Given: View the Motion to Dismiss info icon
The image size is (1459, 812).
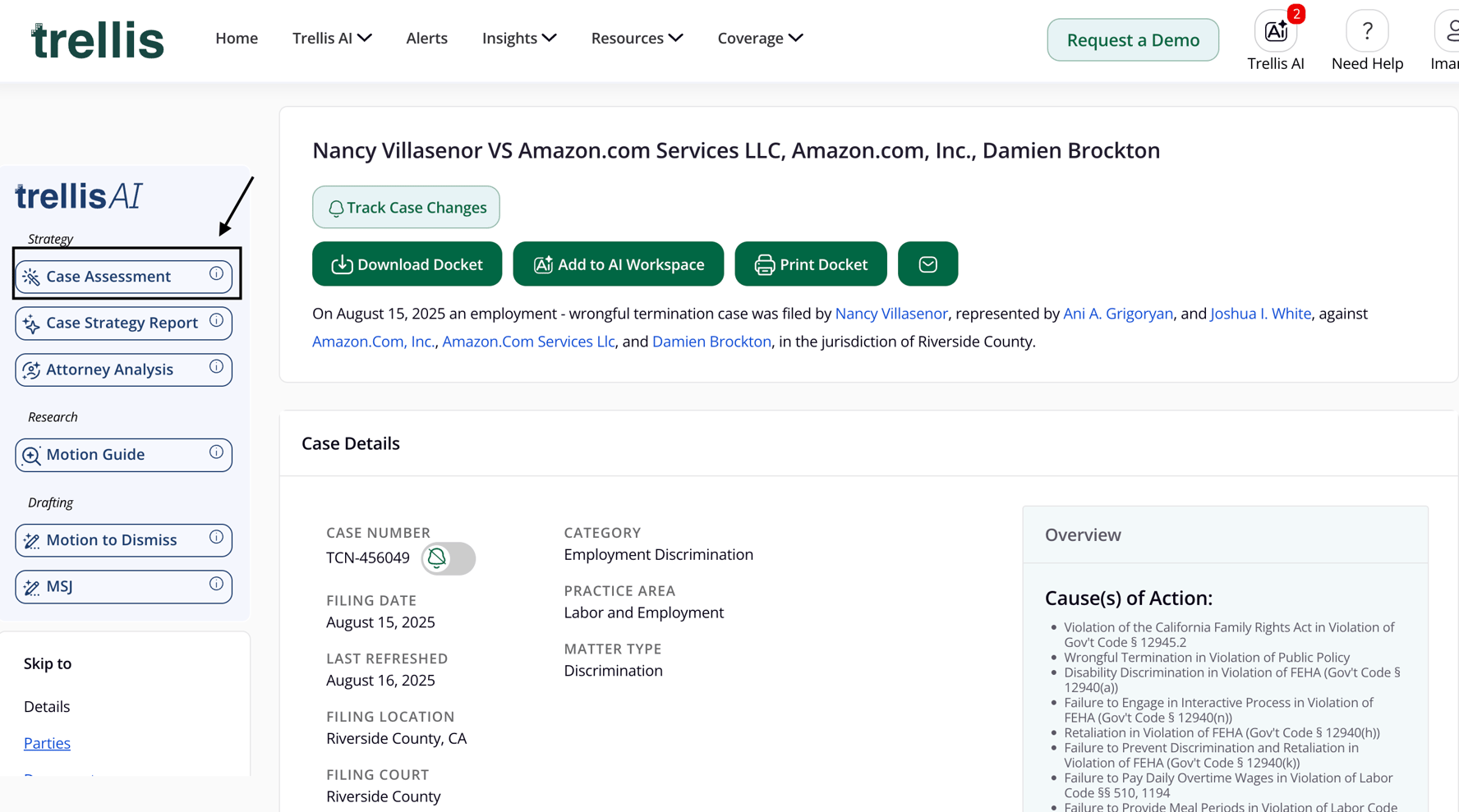Looking at the screenshot, I should point(215,538).
